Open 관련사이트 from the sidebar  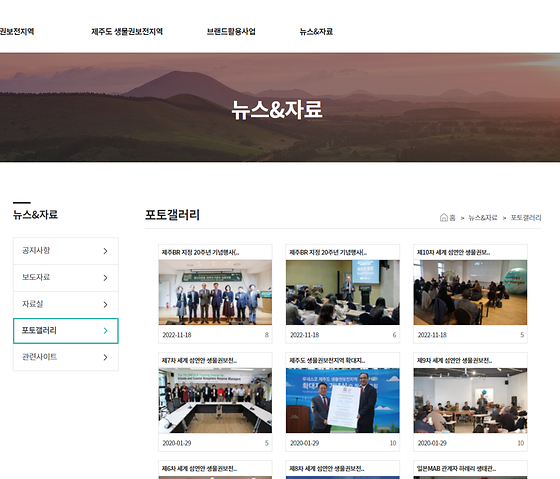[66, 357]
